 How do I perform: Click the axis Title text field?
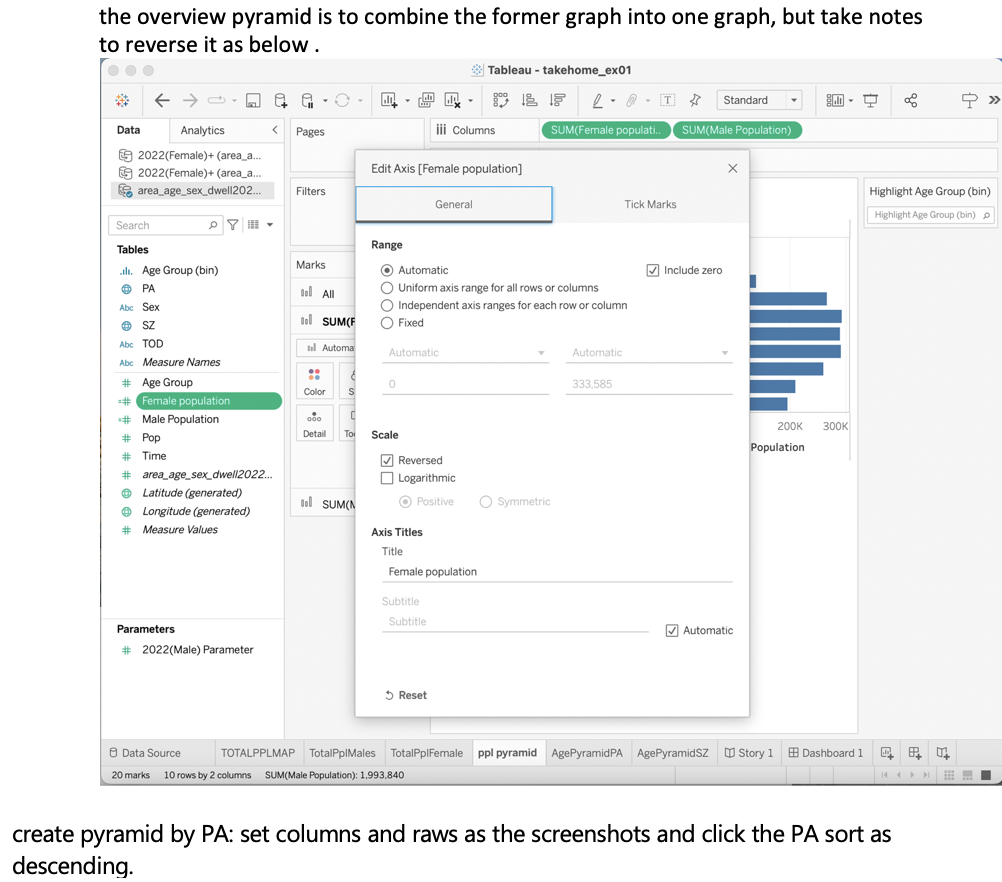coord(558,572)
